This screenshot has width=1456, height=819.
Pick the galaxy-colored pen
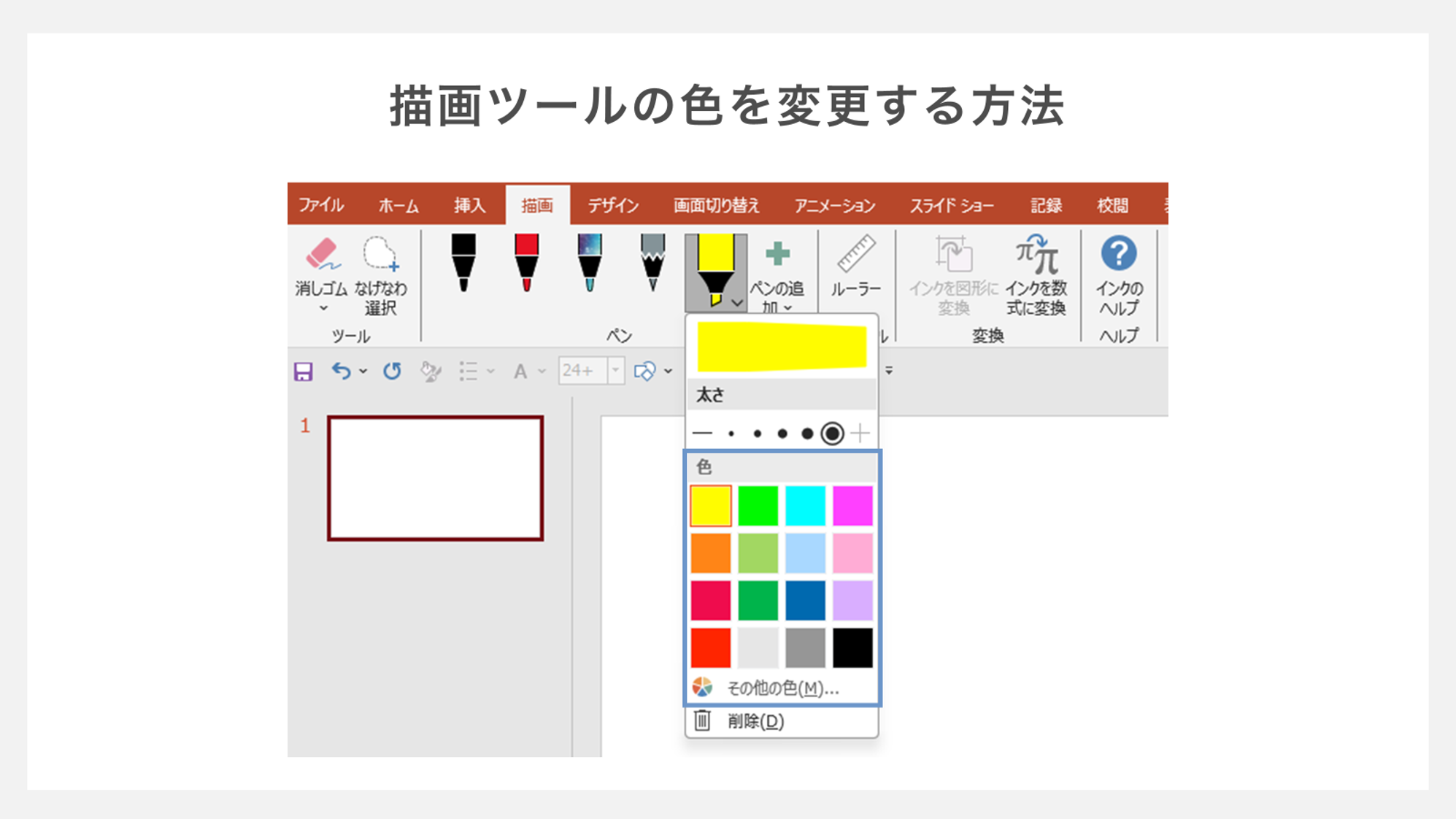pos(590,263)
